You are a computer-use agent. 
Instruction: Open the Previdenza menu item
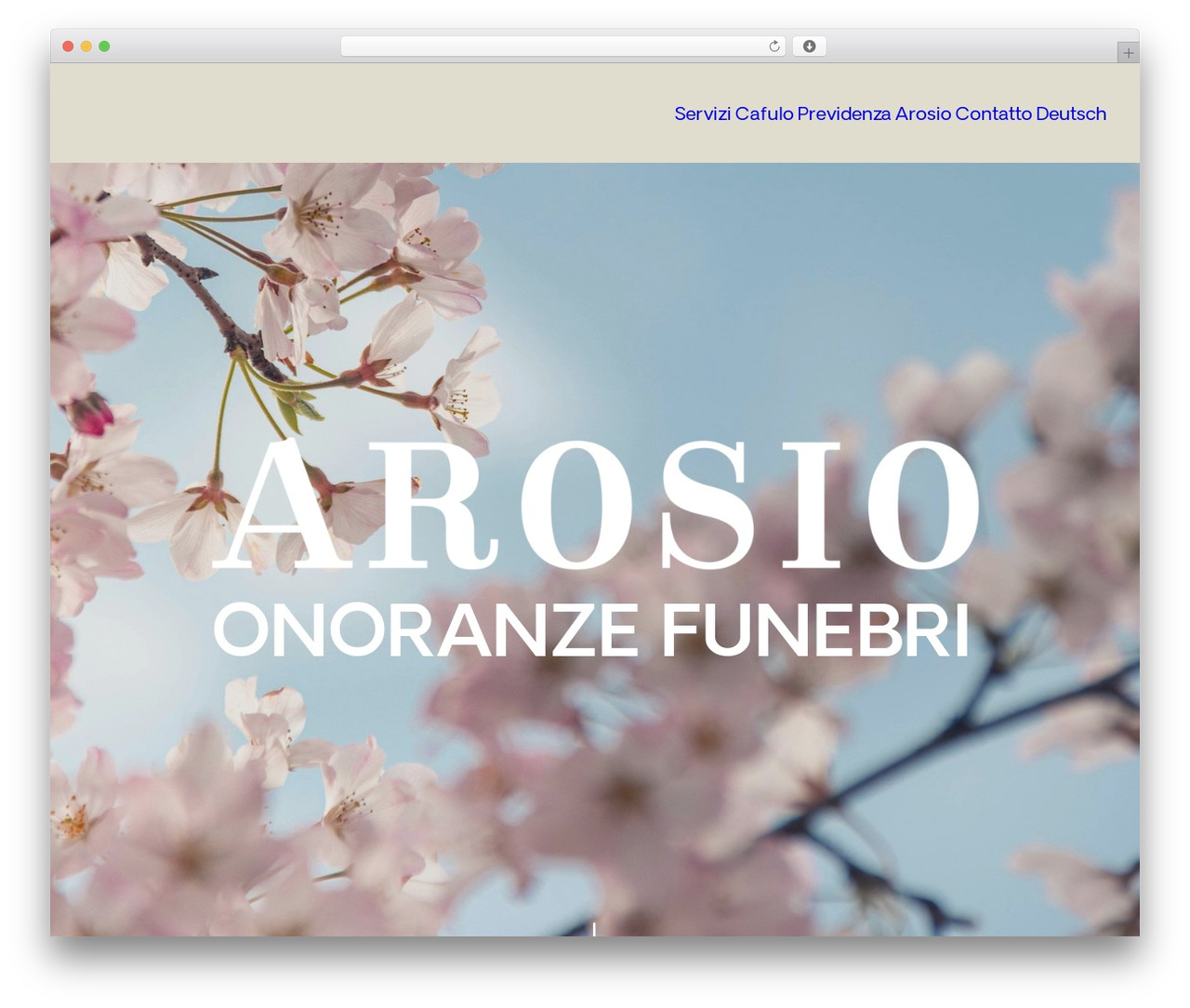pyautogui.click(x=844, y=113)
